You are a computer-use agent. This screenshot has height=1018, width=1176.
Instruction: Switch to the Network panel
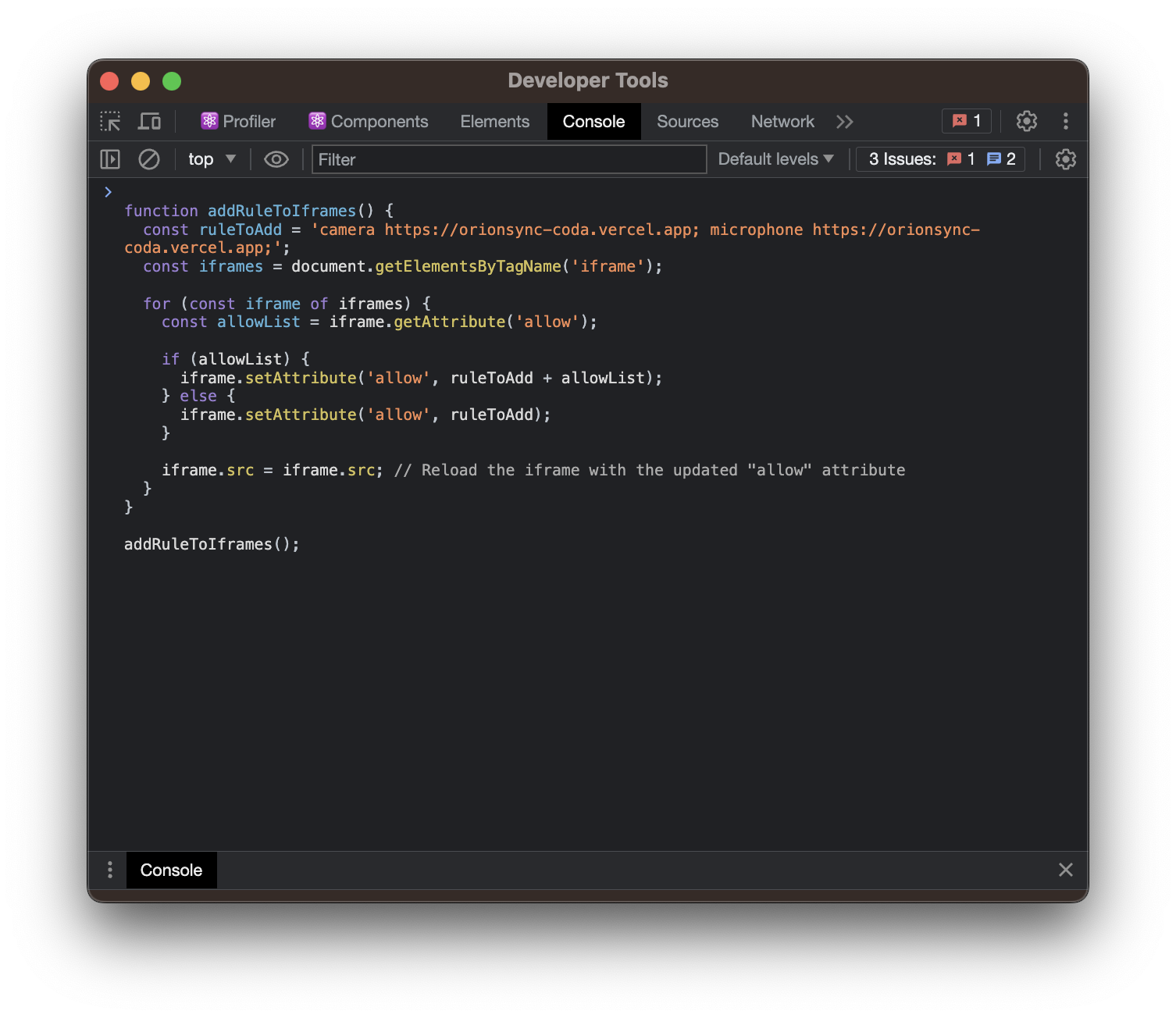pos(782,121)
